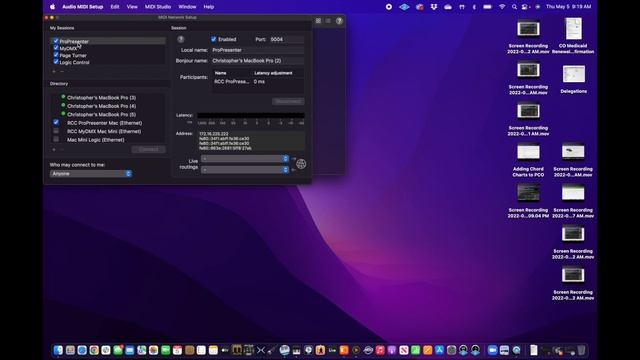The image size is (640, 360).
Task: Stop the screen recording from the menu bar
Action: click(389, 7)
